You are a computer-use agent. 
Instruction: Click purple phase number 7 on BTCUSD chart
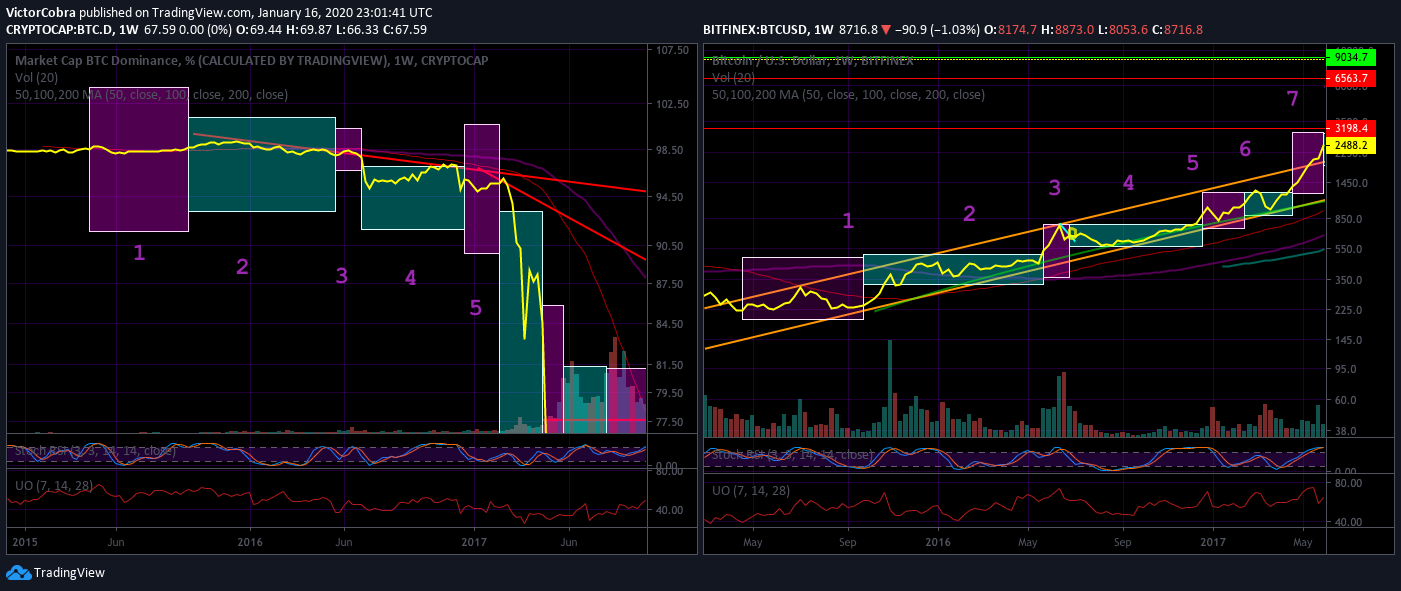1292,99
